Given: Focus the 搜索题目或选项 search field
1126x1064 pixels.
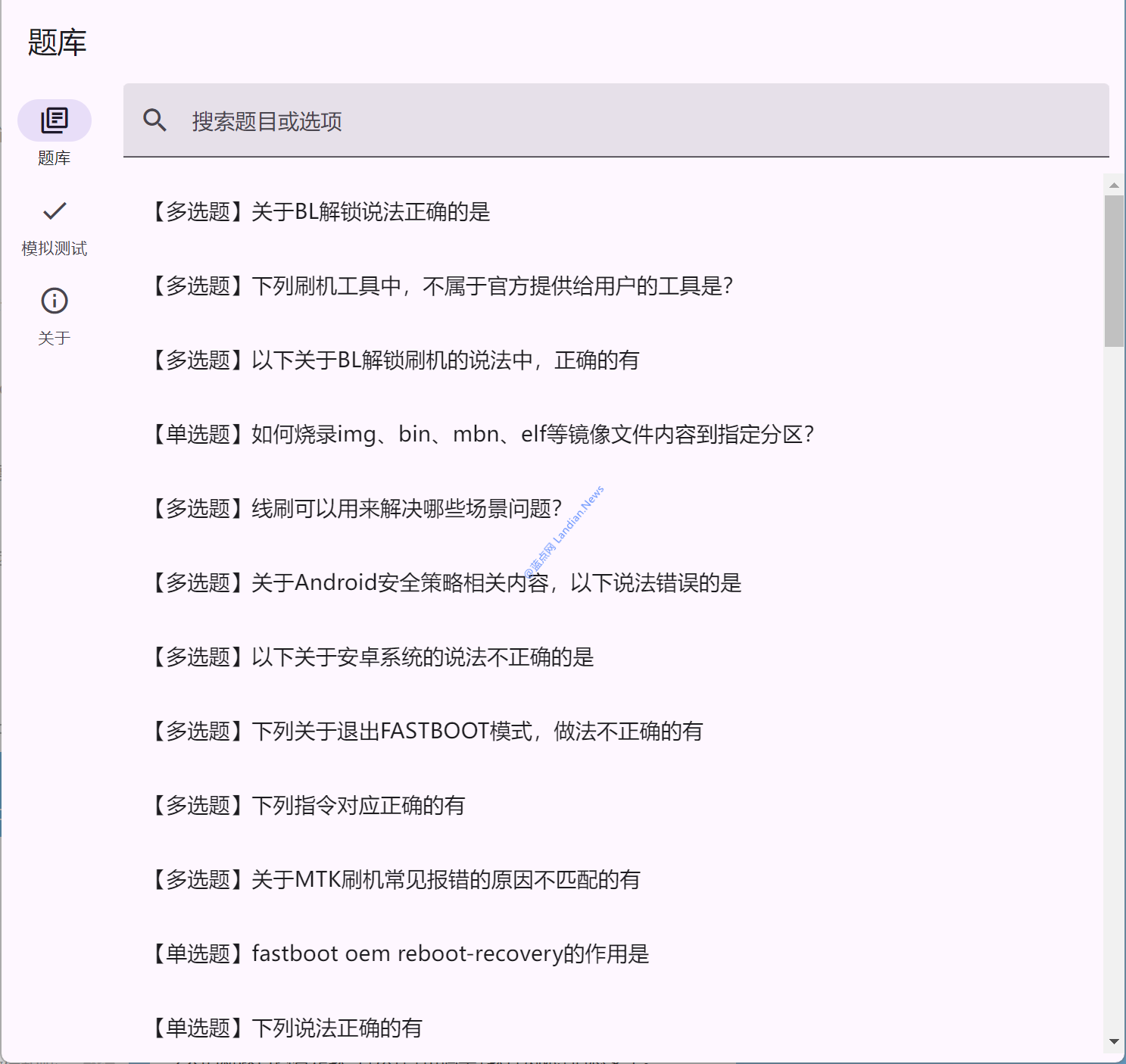Looking at the screenshot, I should 616,120.
